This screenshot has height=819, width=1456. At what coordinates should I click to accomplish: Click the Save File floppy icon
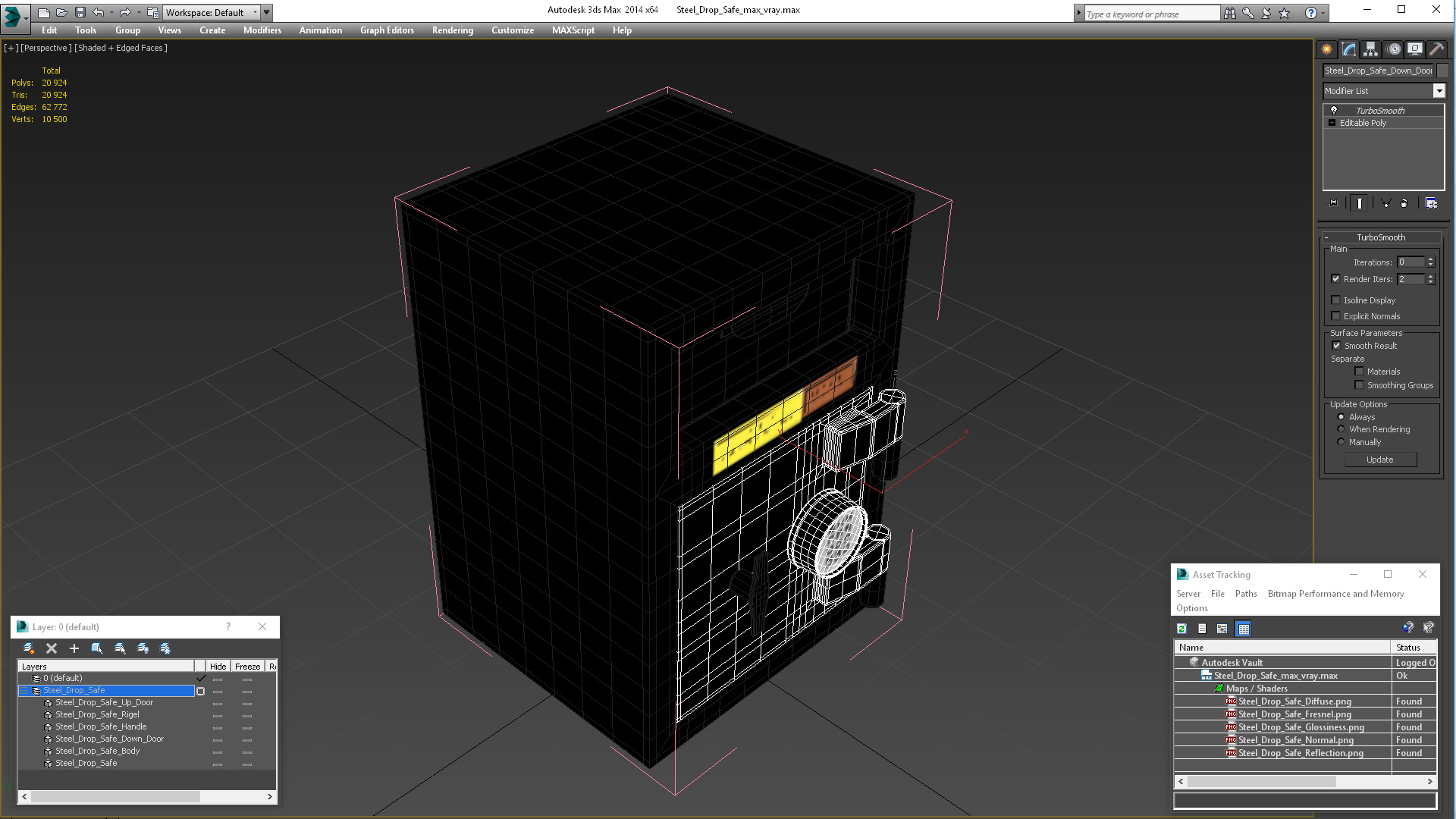click(80, 12)
